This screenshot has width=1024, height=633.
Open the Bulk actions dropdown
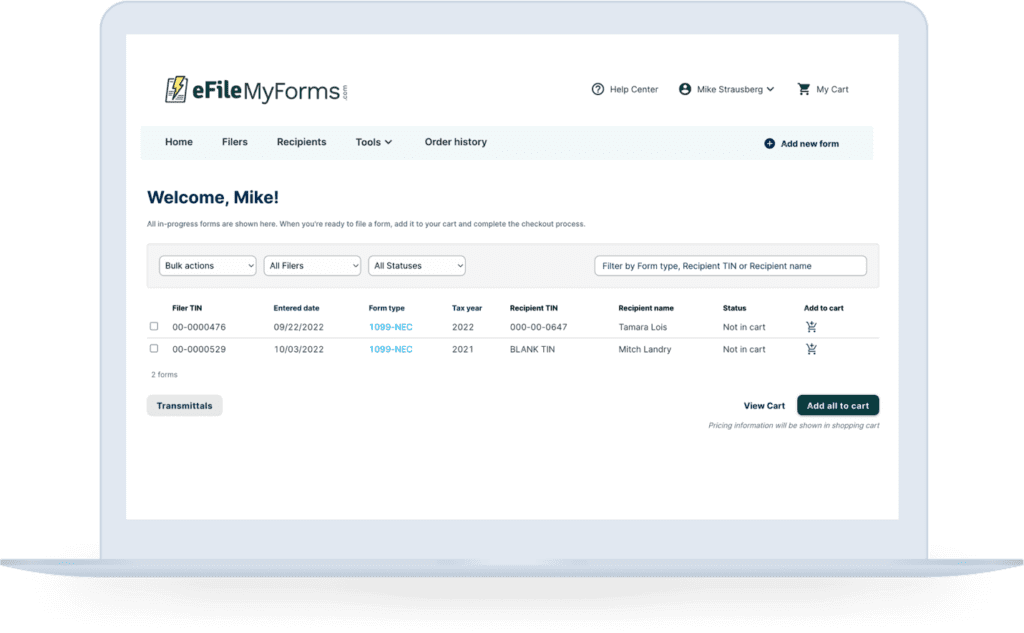207,265
